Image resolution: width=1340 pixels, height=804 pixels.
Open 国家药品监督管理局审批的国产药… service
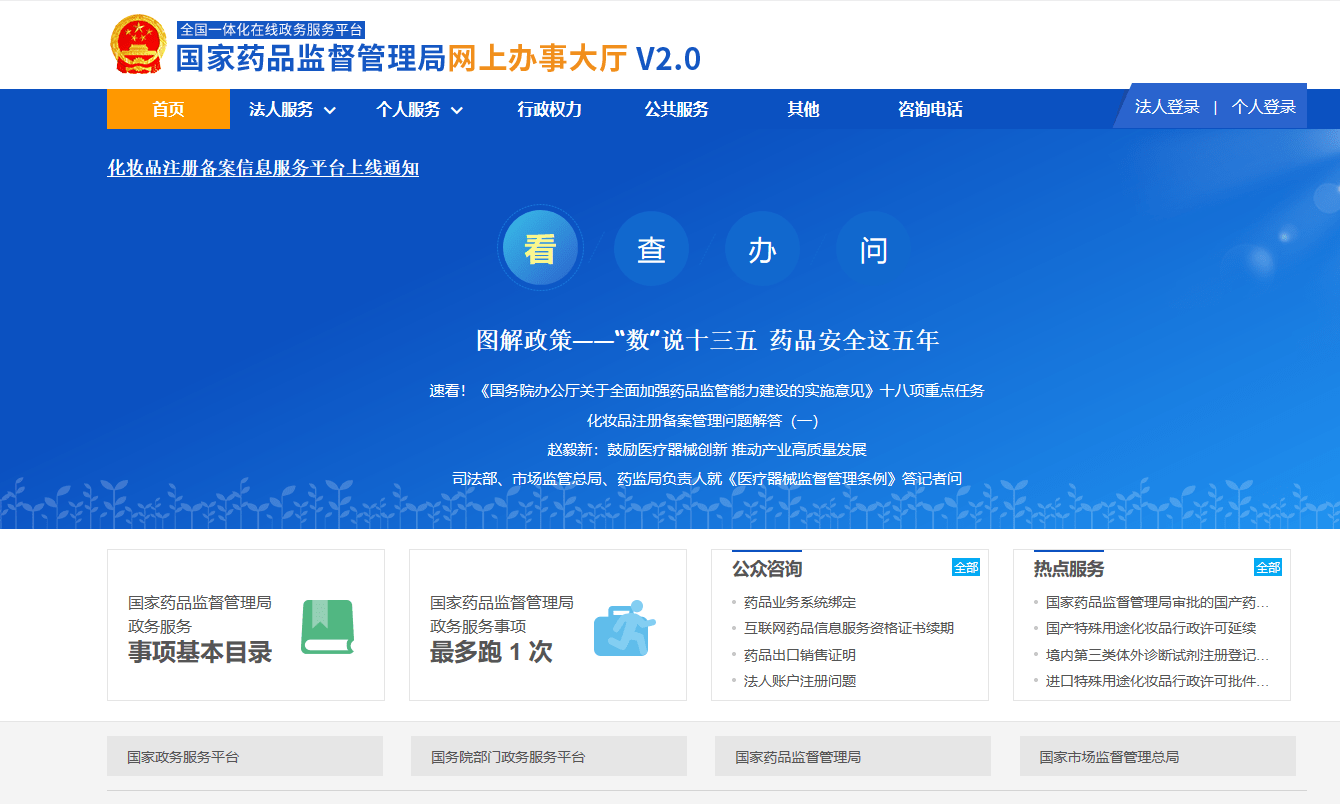click(x=1157, y=603)
